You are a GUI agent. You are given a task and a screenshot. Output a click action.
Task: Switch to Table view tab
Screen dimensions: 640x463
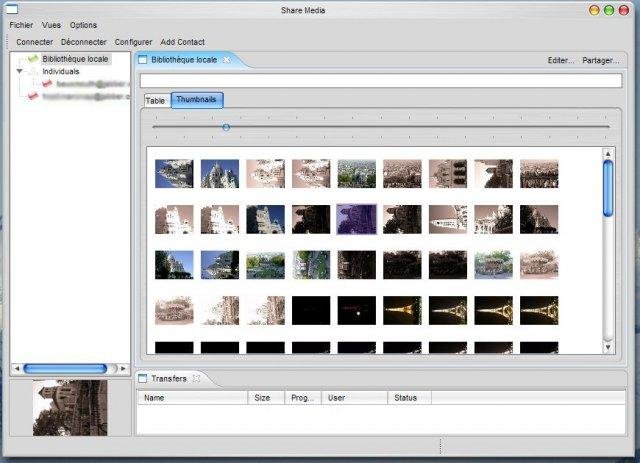pos(155,101)
